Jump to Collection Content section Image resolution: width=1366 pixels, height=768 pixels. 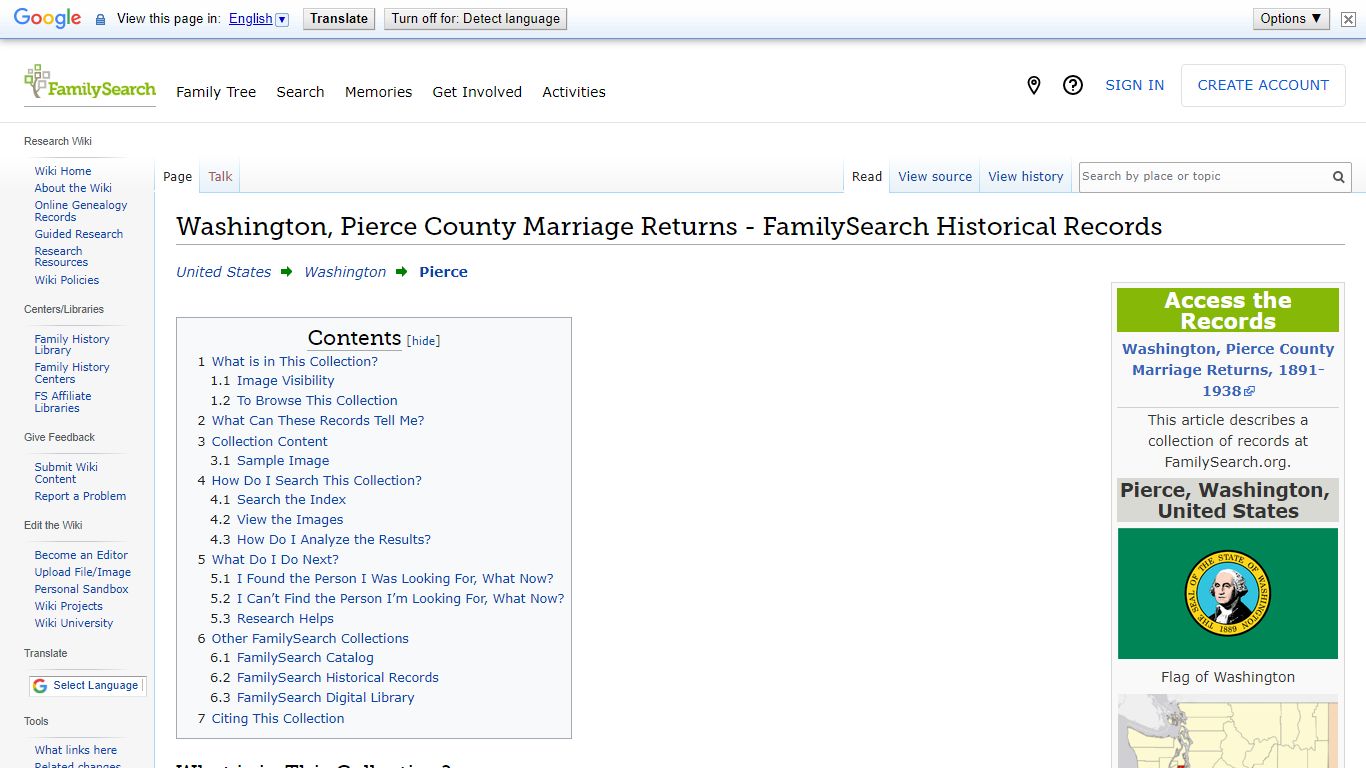point(270,442)
